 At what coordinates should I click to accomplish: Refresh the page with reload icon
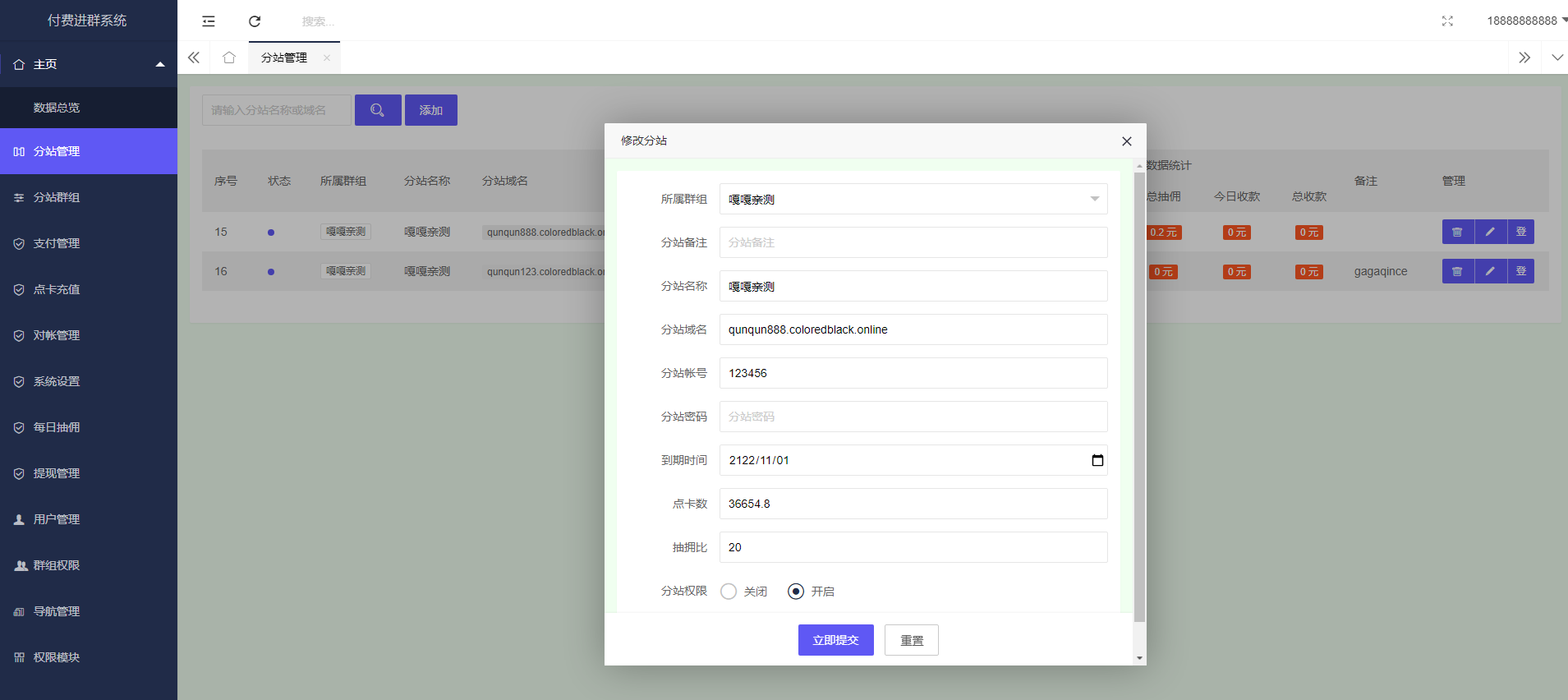(x=255, y=21)
